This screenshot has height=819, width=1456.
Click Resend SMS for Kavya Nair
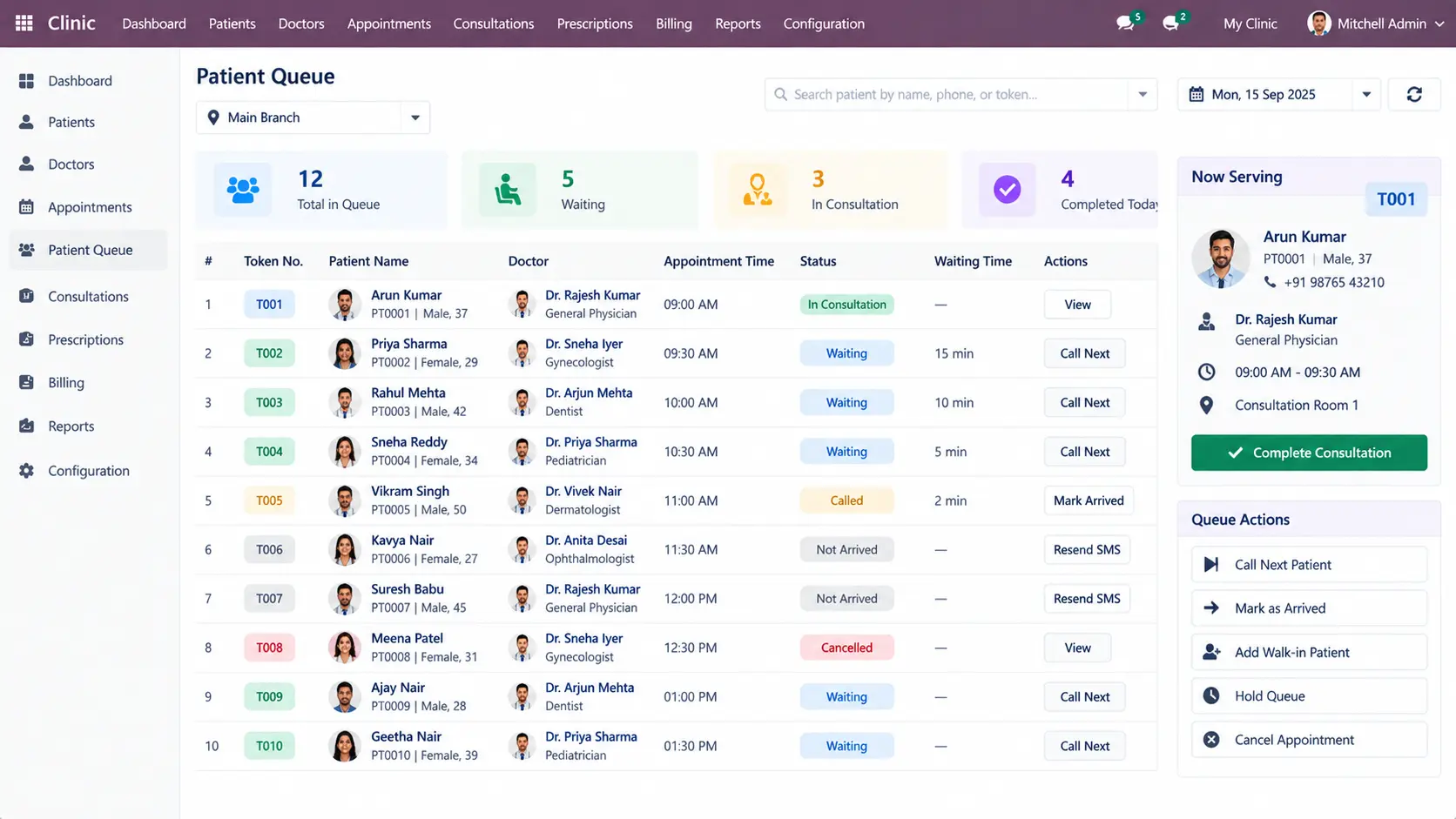coord(1087,549)
